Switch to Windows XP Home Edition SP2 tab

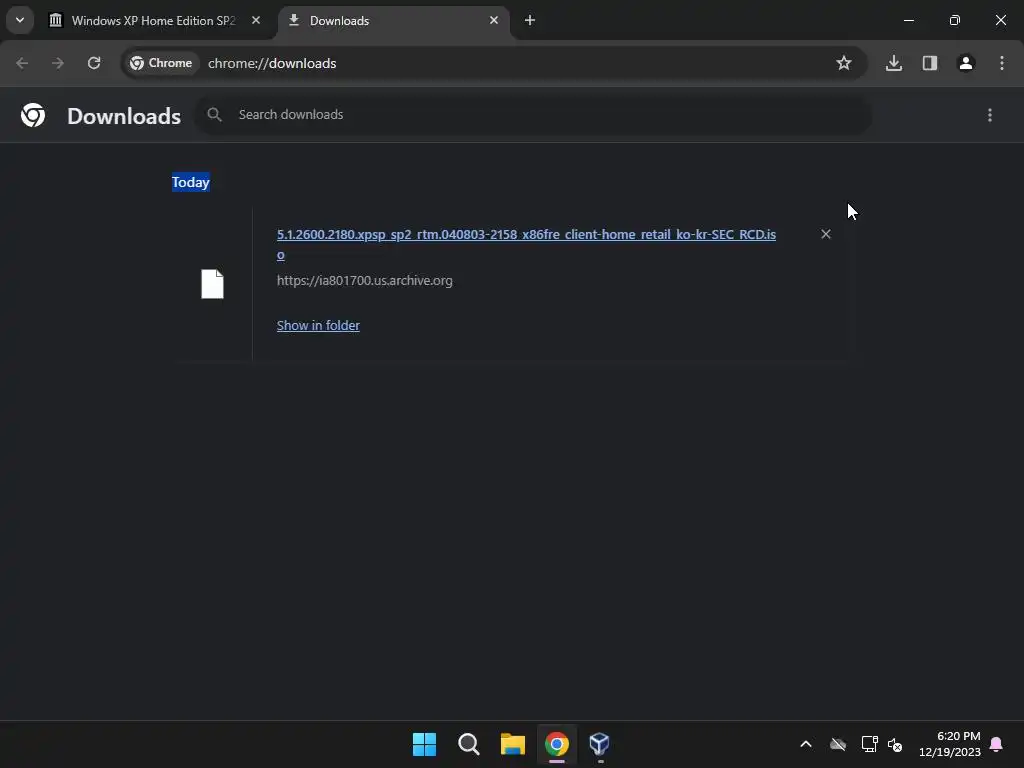point(153,20)
